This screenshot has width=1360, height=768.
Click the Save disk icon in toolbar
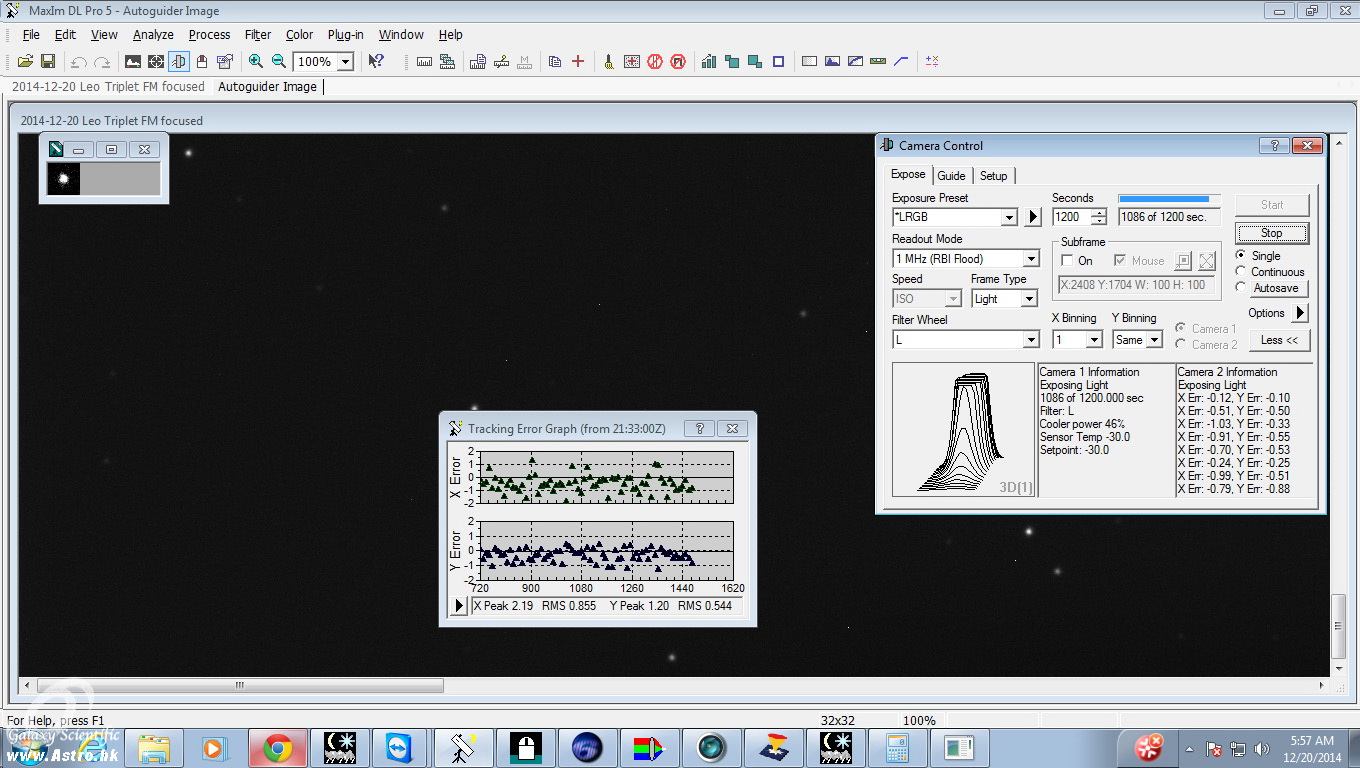tap(47, 61)
